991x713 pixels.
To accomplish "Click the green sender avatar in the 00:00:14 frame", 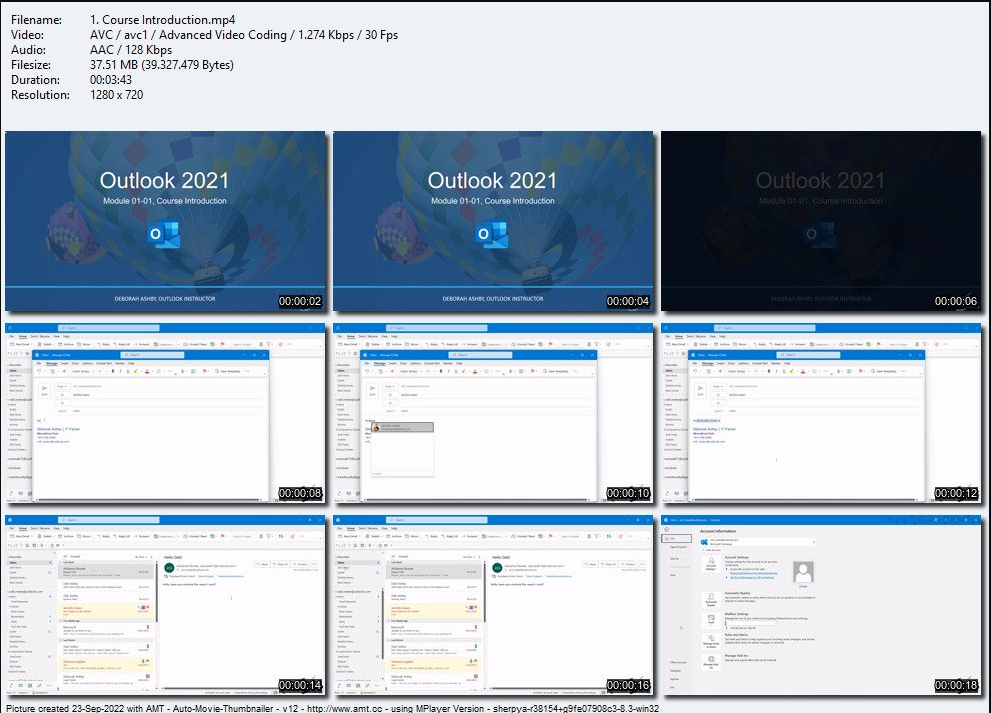I will point(169,568).
